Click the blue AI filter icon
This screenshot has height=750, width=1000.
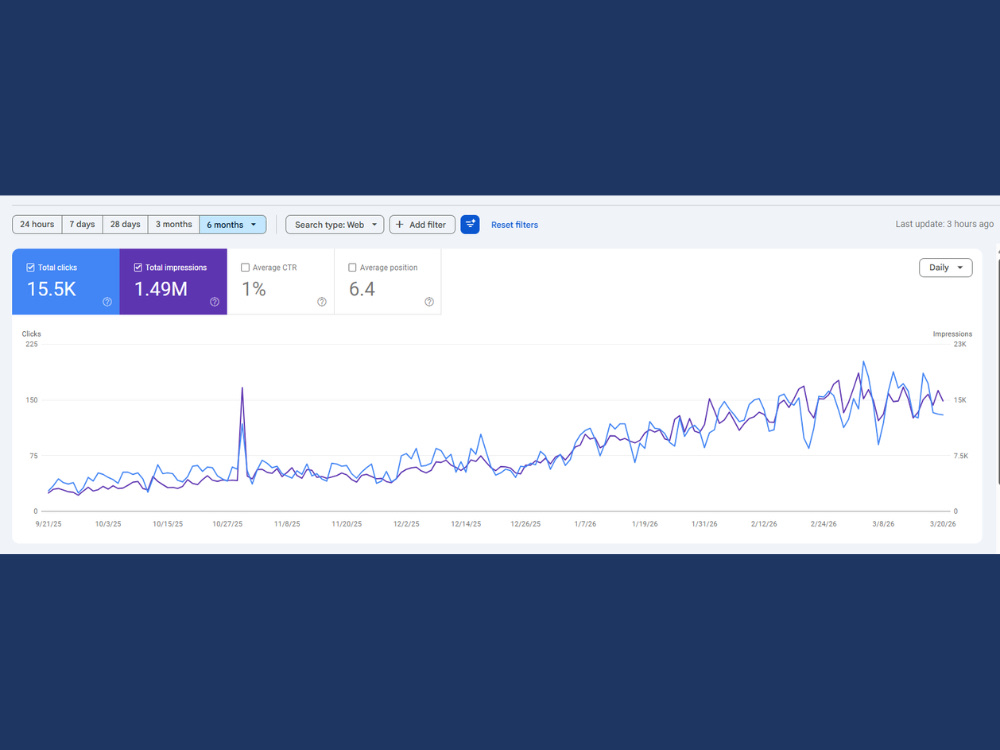pyautogui.click(x=470, y=224)
